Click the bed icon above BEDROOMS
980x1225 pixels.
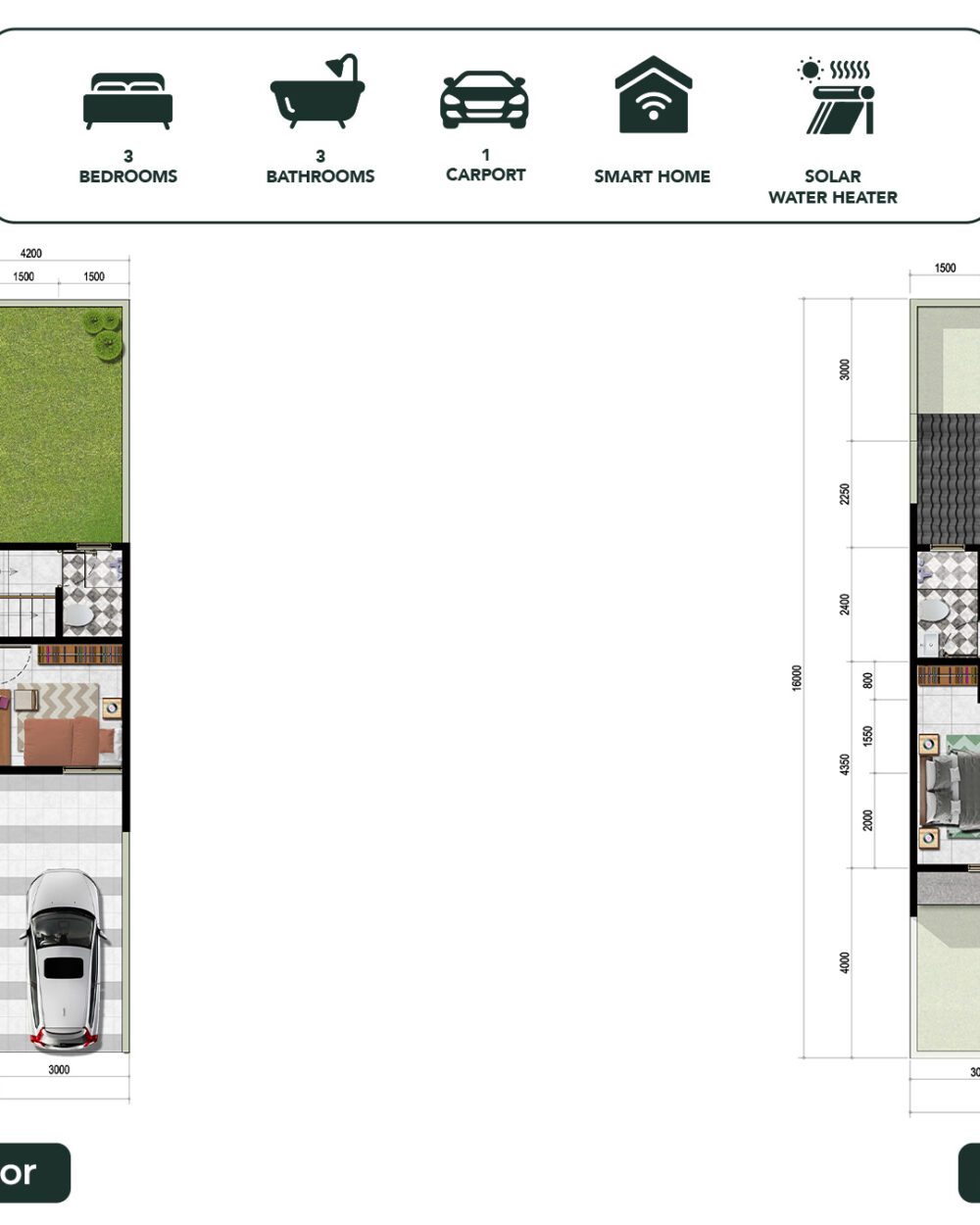(x=128, y=100)
